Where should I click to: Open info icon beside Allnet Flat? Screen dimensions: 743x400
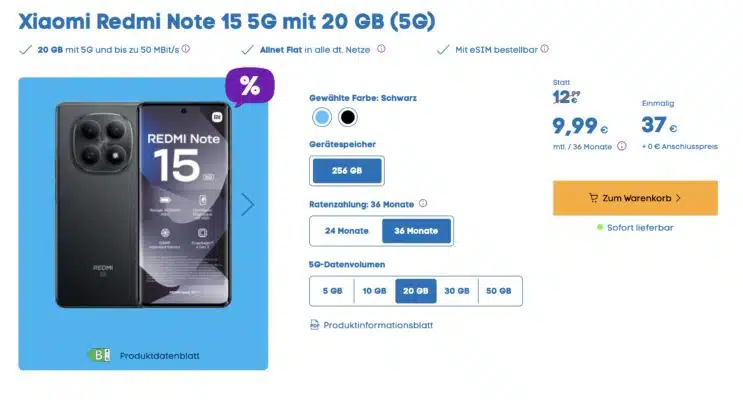point(381,49)
